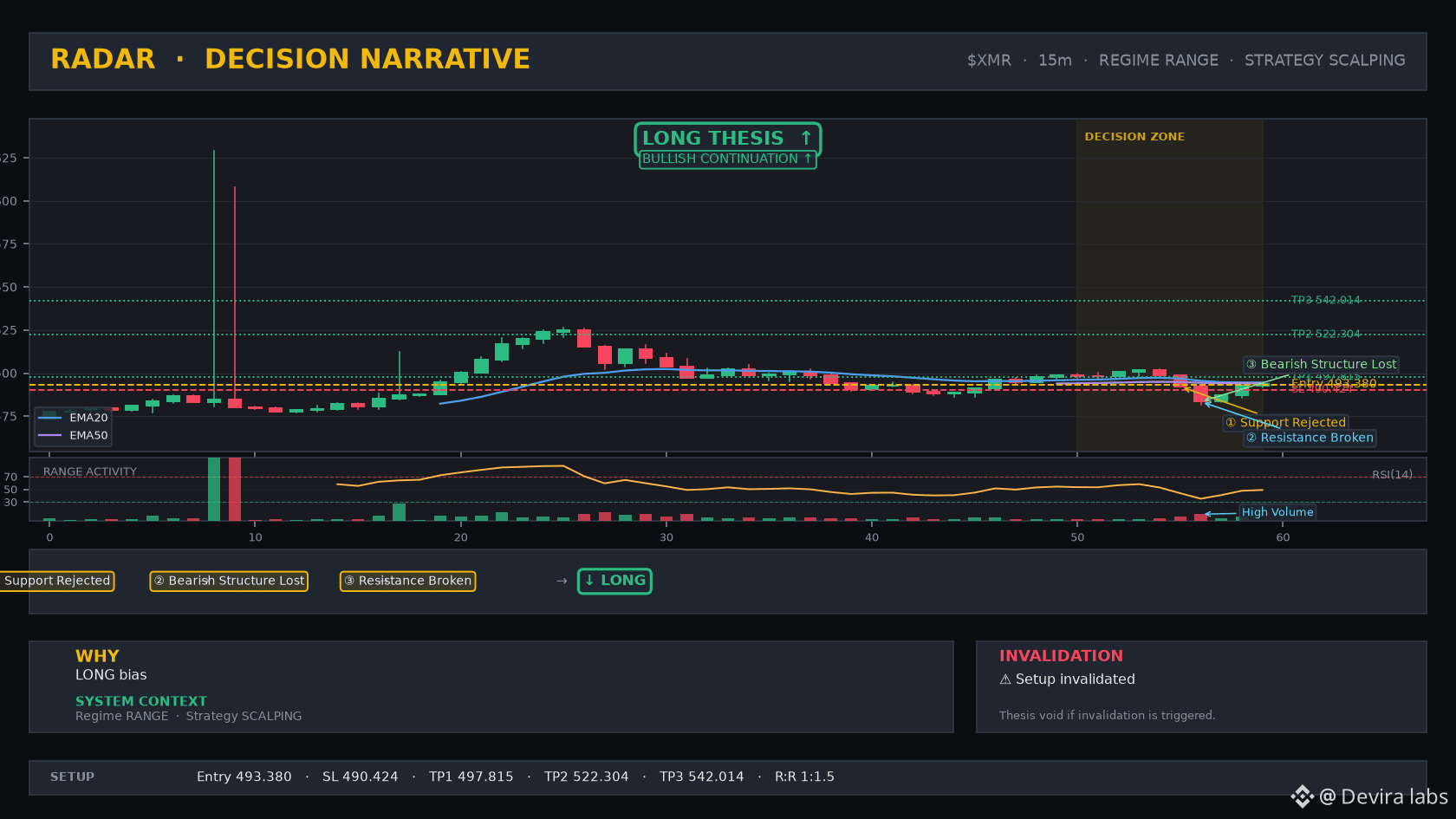Screen dimensions: 1456x819
Task: Click the R:R 1:1.5 value
Action: coord(804,777)
